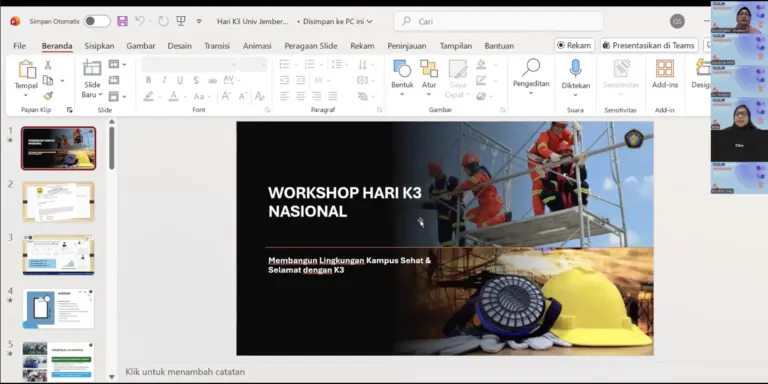768x384 pixels.
Task: Open the Tampilan tab
Action: [x=456, y=46]
